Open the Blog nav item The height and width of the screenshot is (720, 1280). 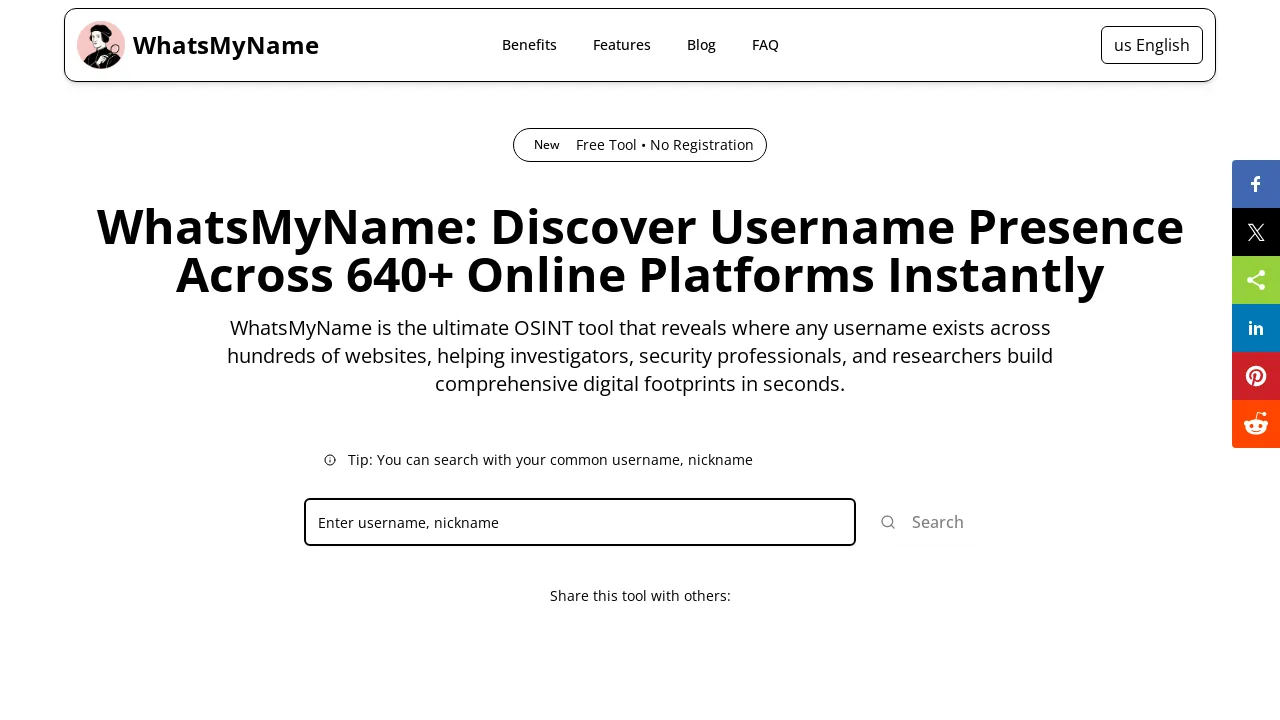pyautogui.click(x=701, y=45)
